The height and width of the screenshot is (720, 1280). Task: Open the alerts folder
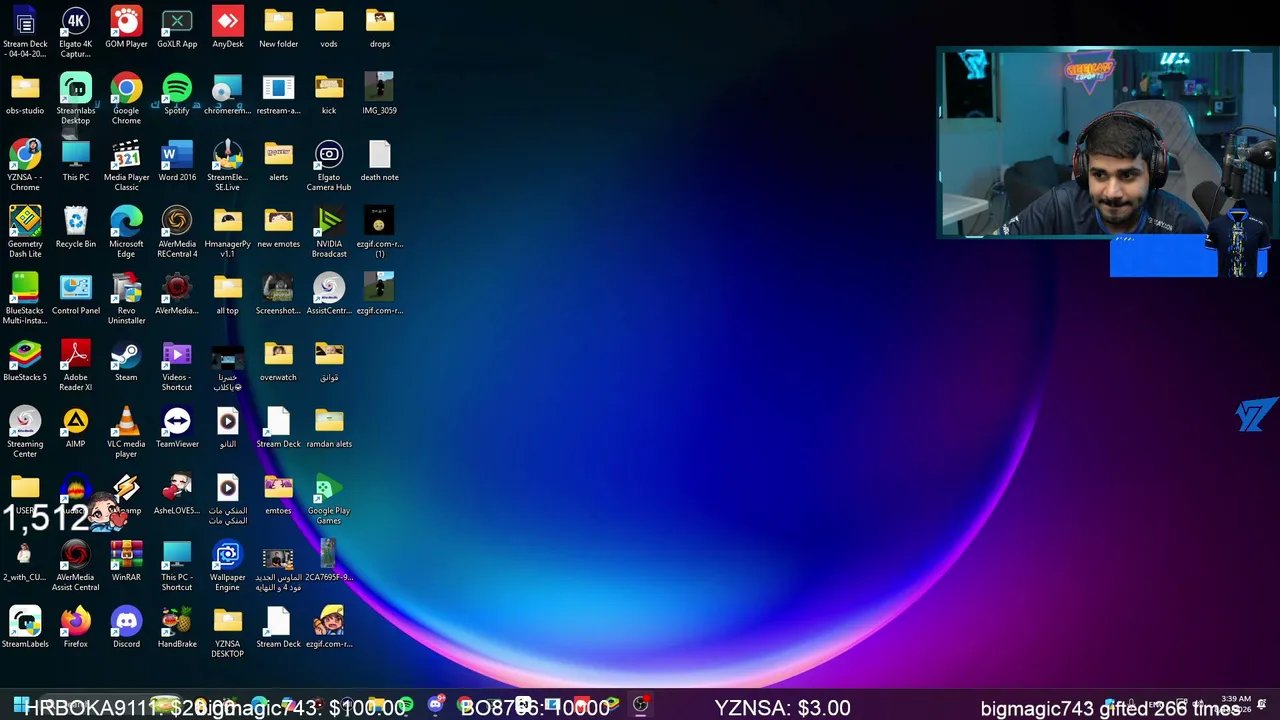(x=278, y=161)
